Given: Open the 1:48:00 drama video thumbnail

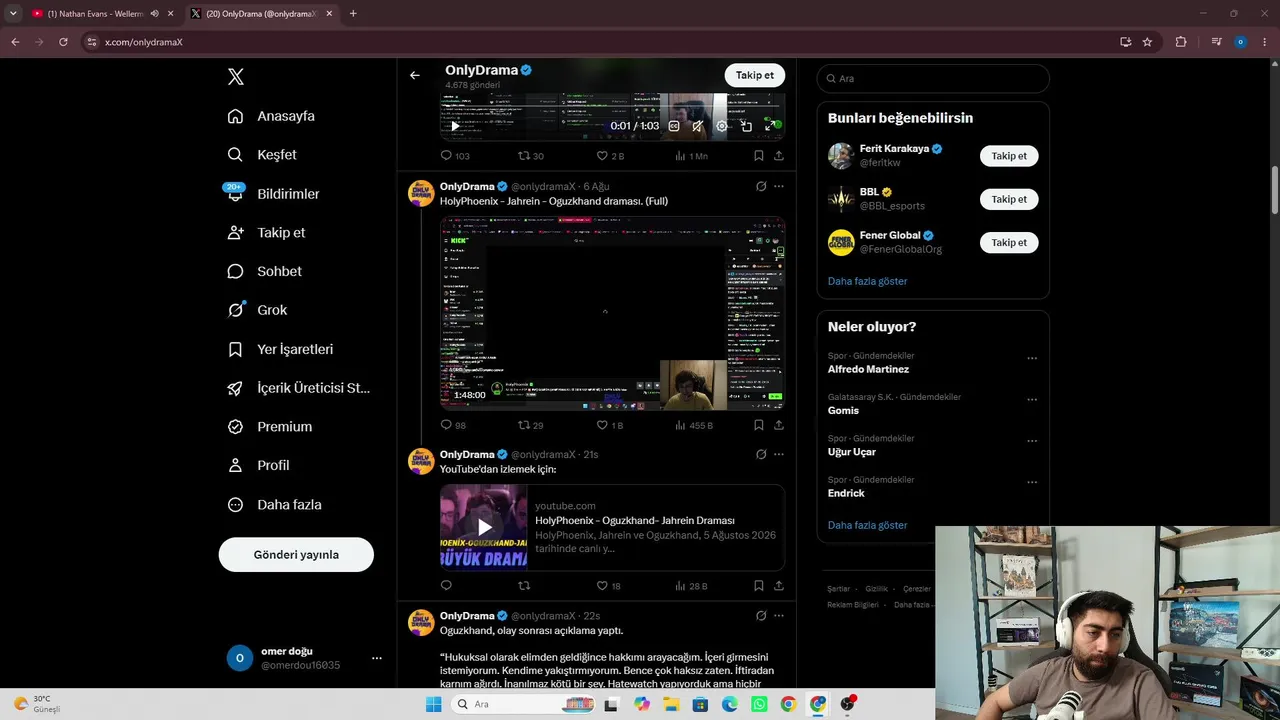Looking at the screenshot, I should tap(612, 314).
